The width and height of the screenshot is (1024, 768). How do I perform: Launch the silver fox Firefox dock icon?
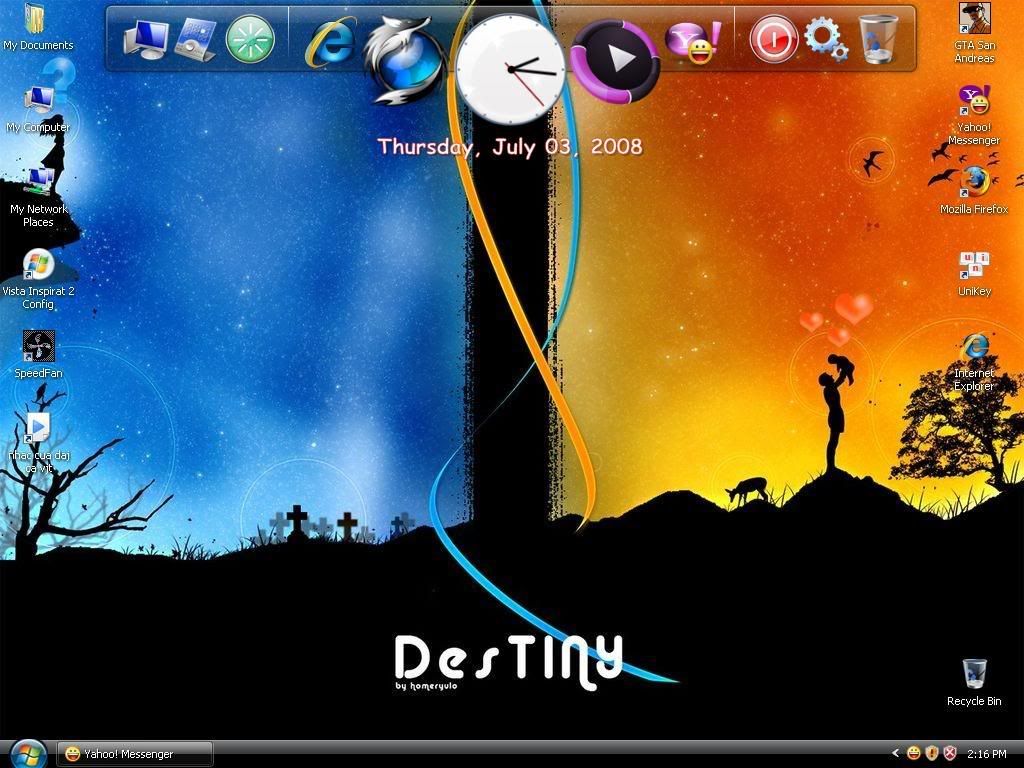403,60
